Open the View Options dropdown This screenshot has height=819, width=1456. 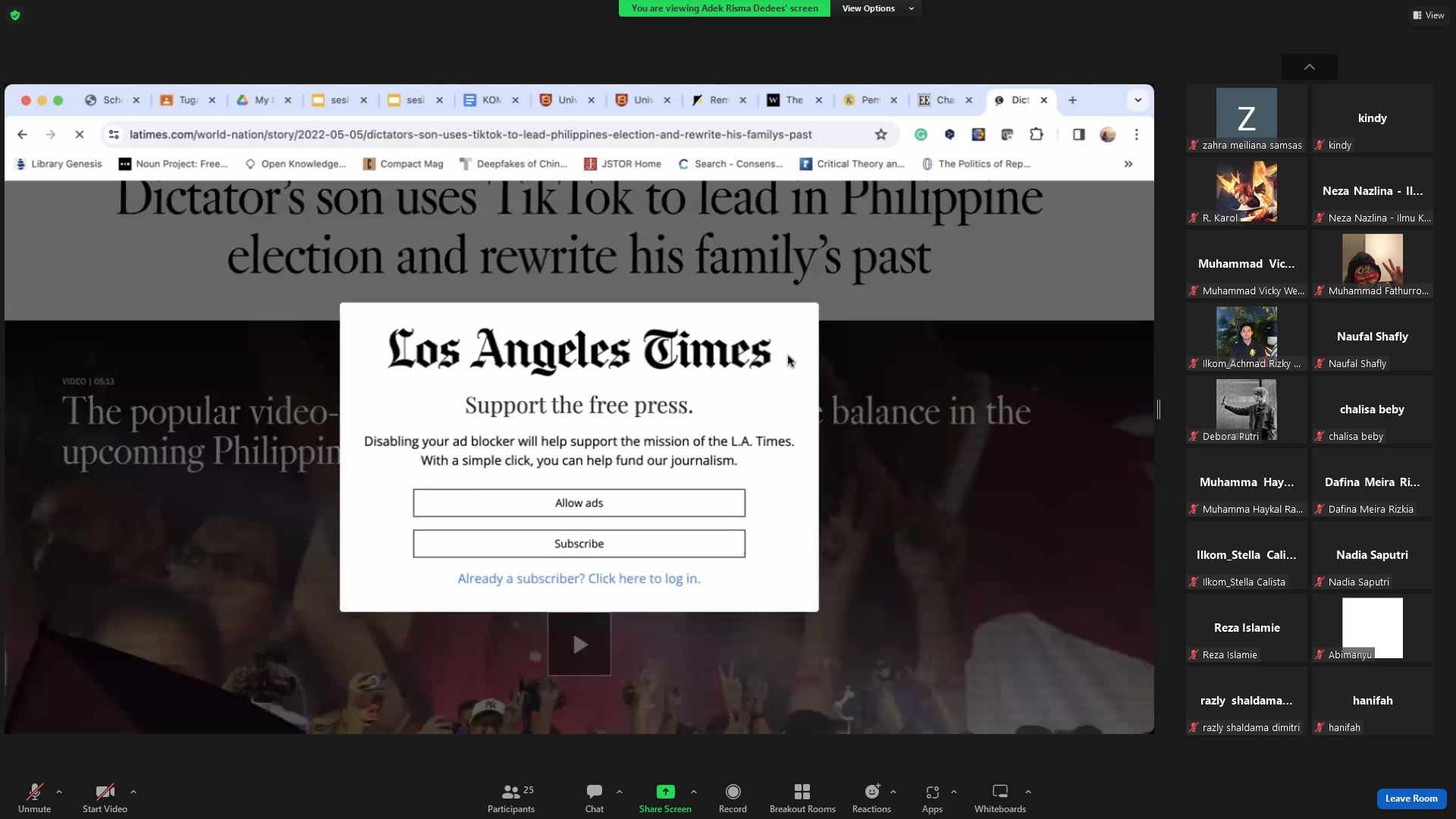(877, 8)
